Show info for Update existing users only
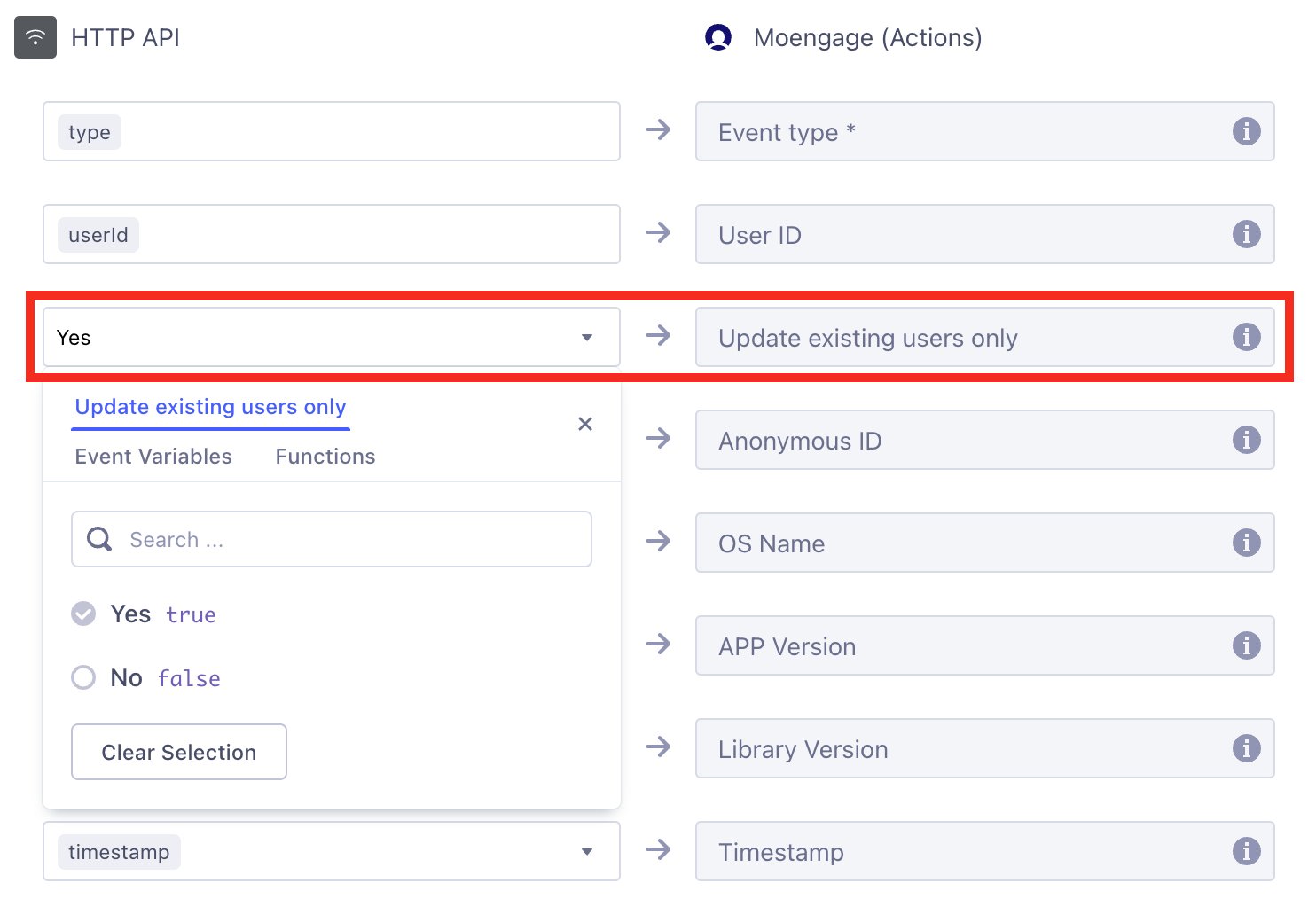 click(1246, 337)
